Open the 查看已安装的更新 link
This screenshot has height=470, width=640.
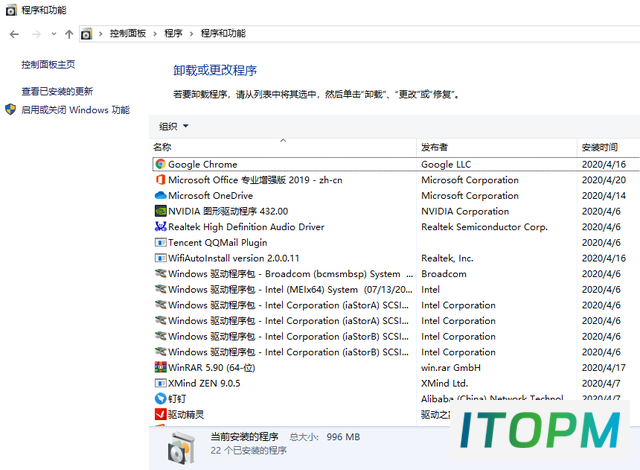pos(57,91)
